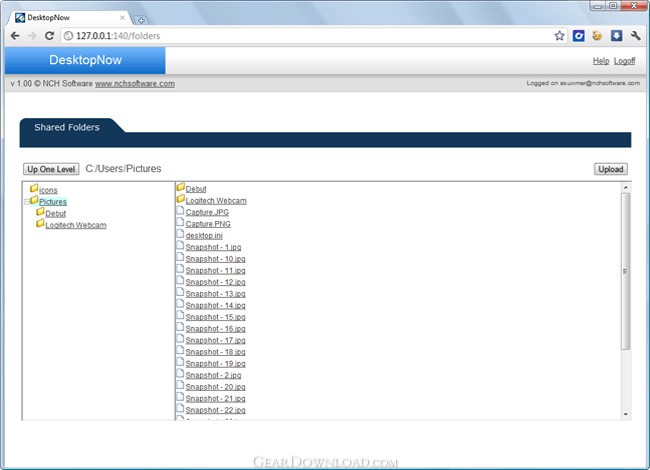This screenshot has width=650, height=470.
Task: Open Snapshot - 20.jpg
Action: pyautogui.click(x=215, y=386)
